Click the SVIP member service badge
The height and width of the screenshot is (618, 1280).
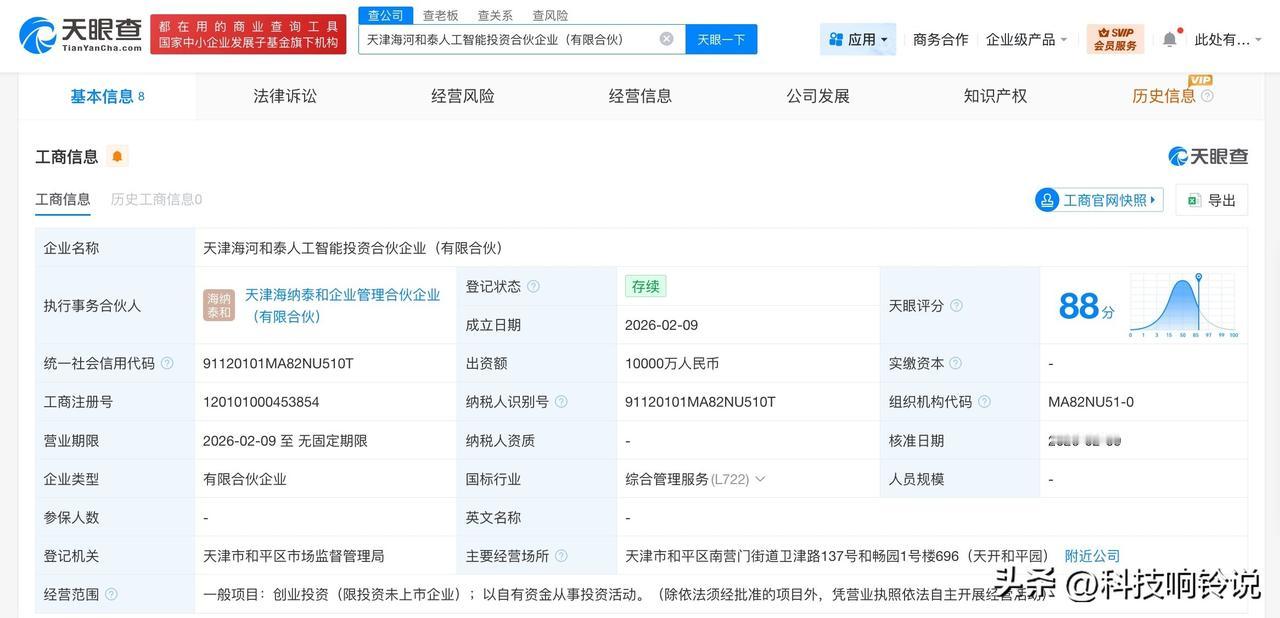pos(1115,39)
